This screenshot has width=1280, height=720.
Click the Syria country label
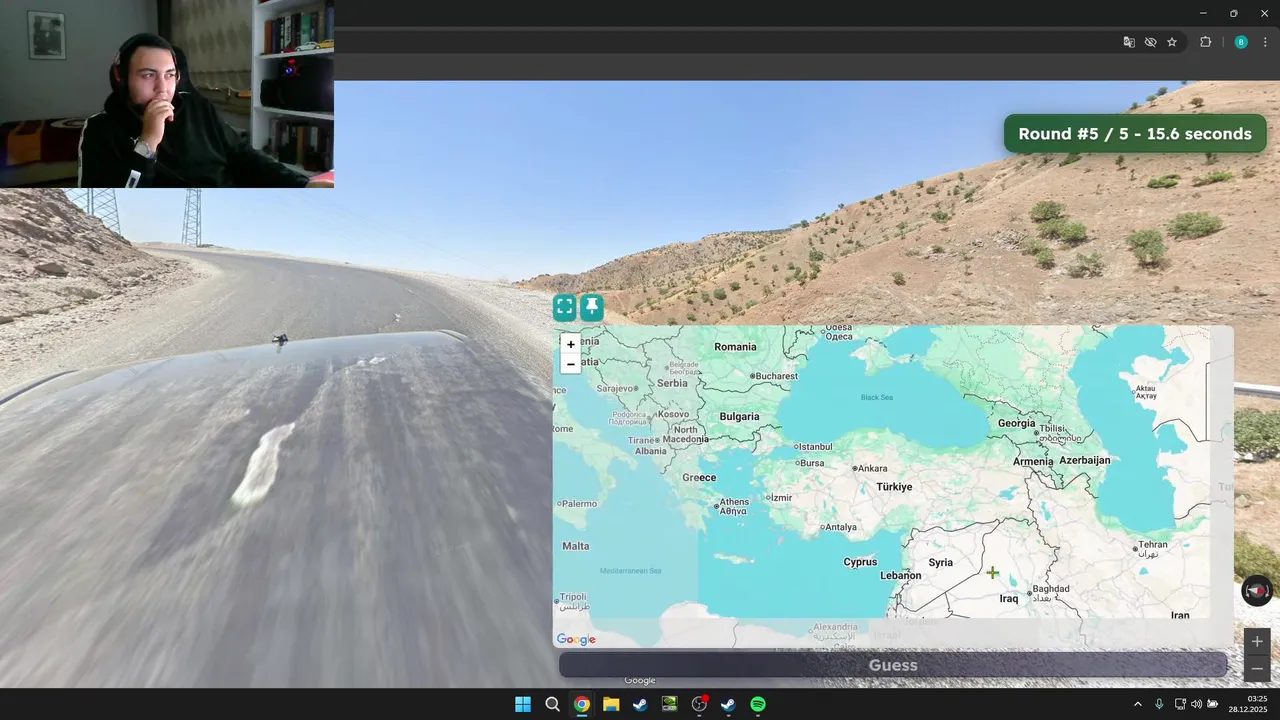[941, 563]
